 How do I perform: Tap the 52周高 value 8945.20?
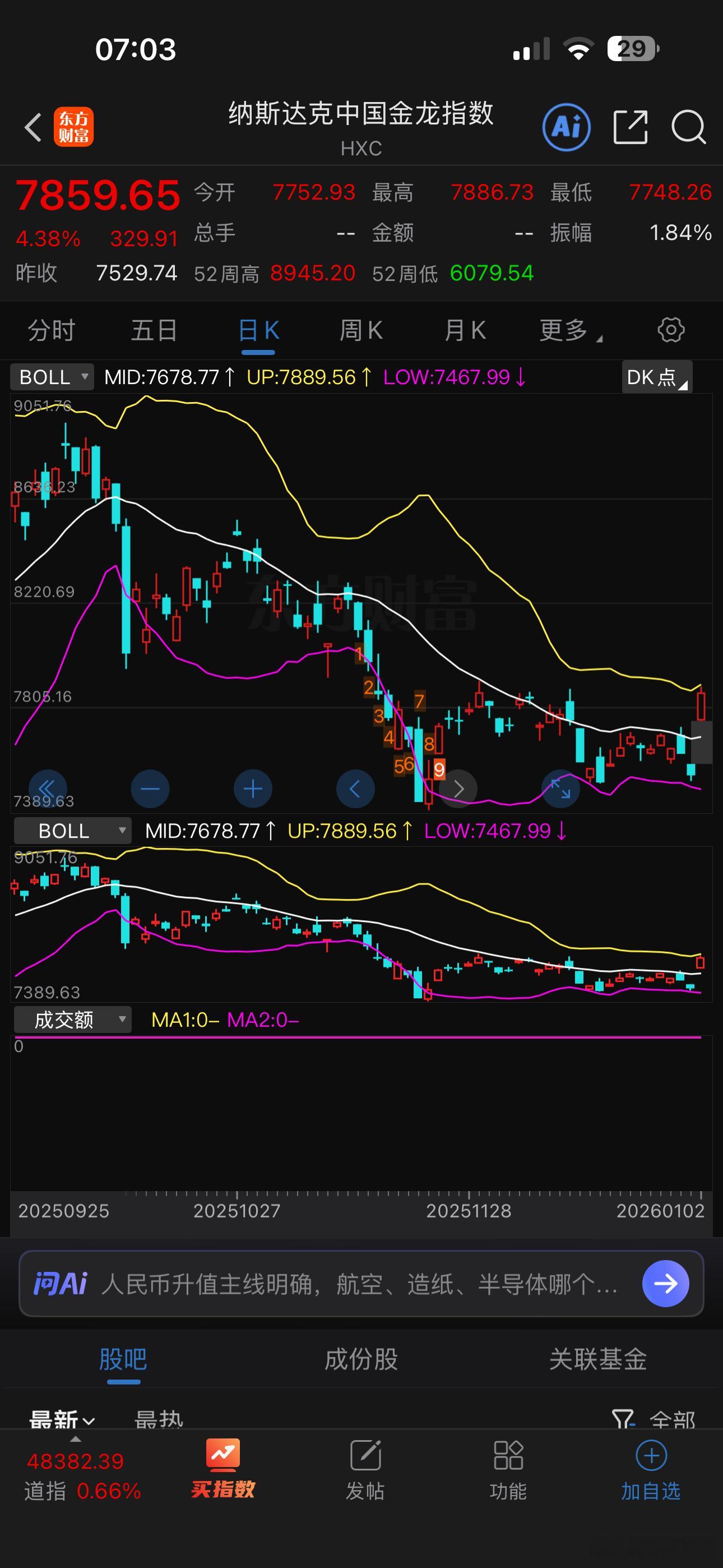tap(313, 273)
